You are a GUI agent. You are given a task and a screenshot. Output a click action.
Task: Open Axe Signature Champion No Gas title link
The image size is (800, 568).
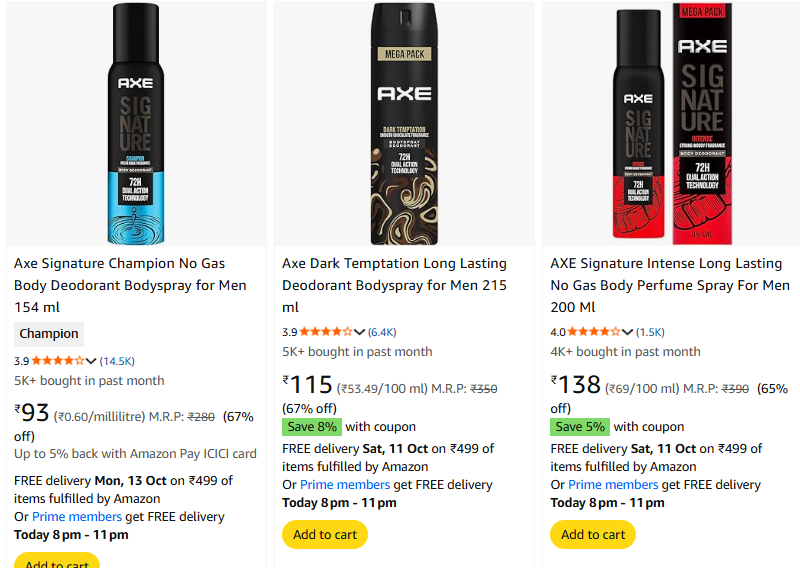120,285
